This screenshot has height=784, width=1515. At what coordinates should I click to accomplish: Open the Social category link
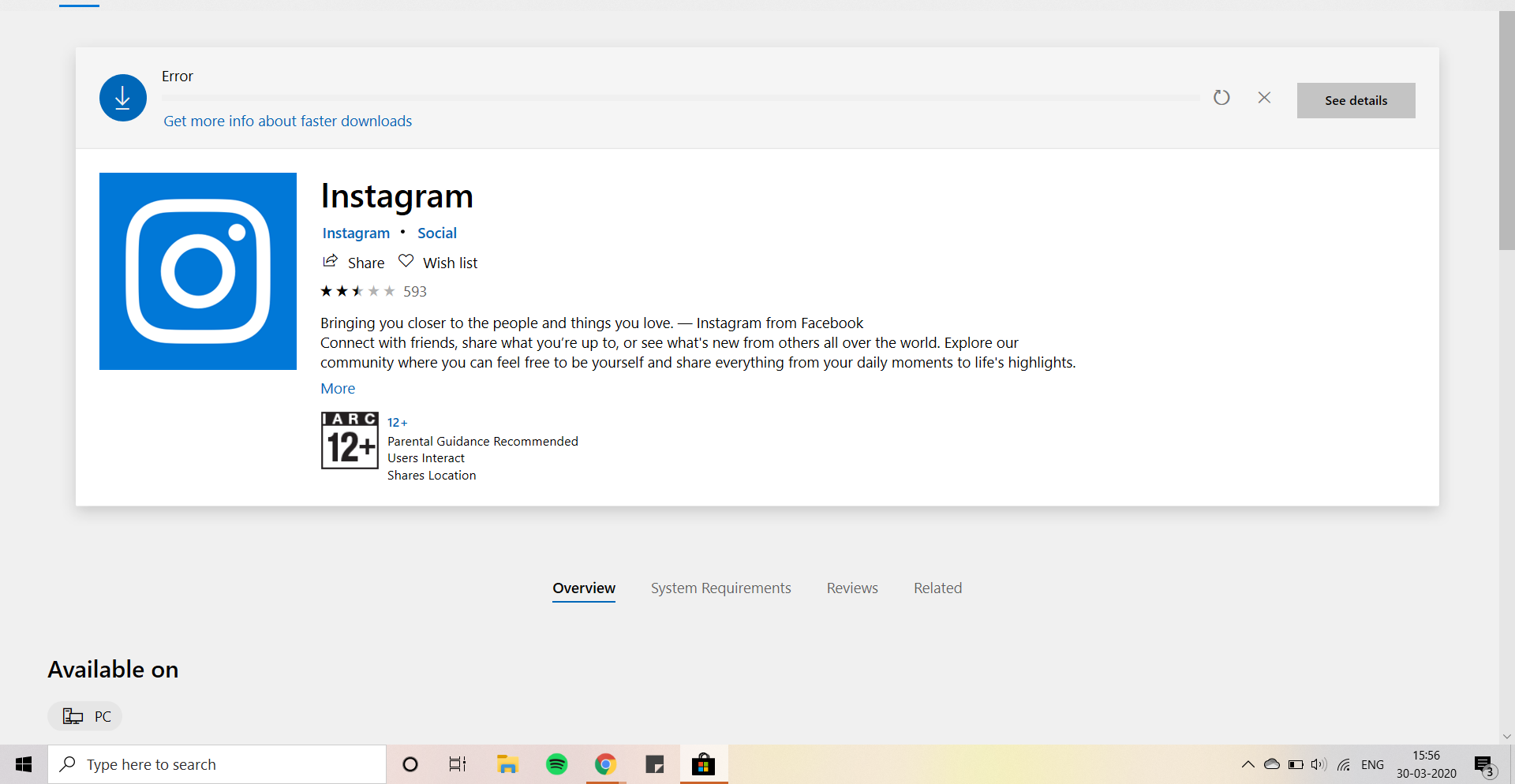[437, 233]
